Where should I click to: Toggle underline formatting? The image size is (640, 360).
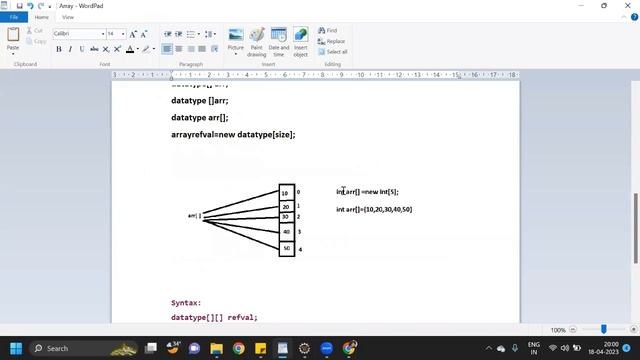click(x=82, y=49)
